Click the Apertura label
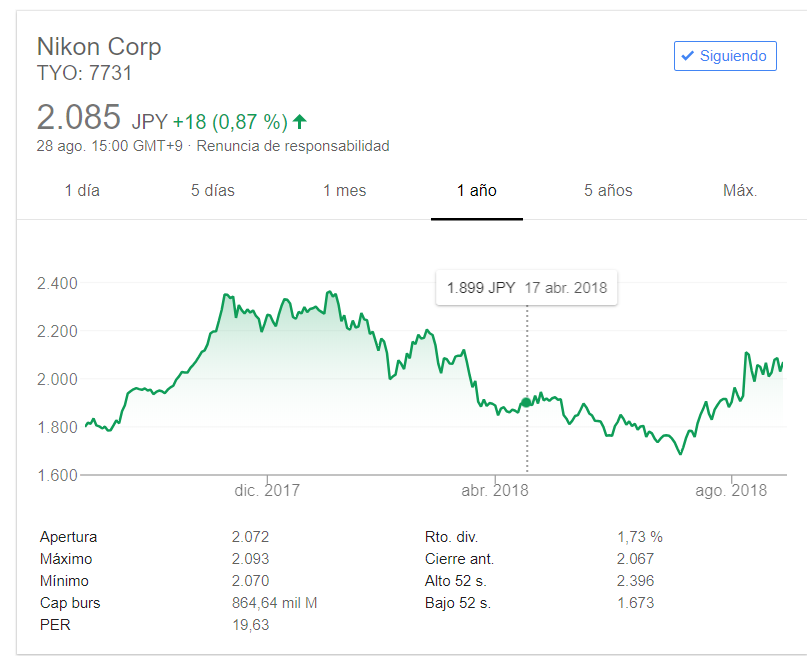The image size is (807, 656). [x=68, y=537]
